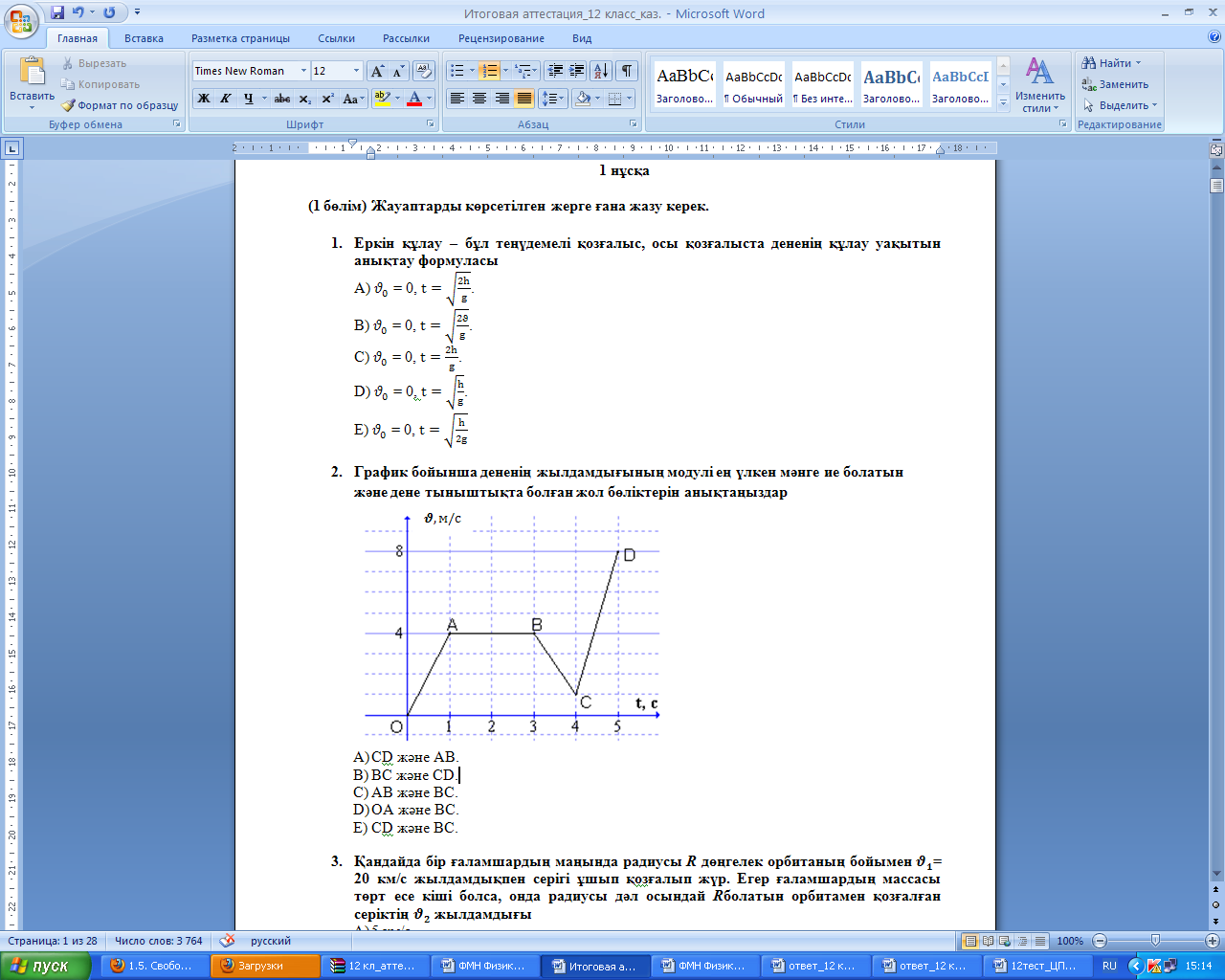
Task: Toggle underline Ч formatting
Action: [x=249, y=99]
